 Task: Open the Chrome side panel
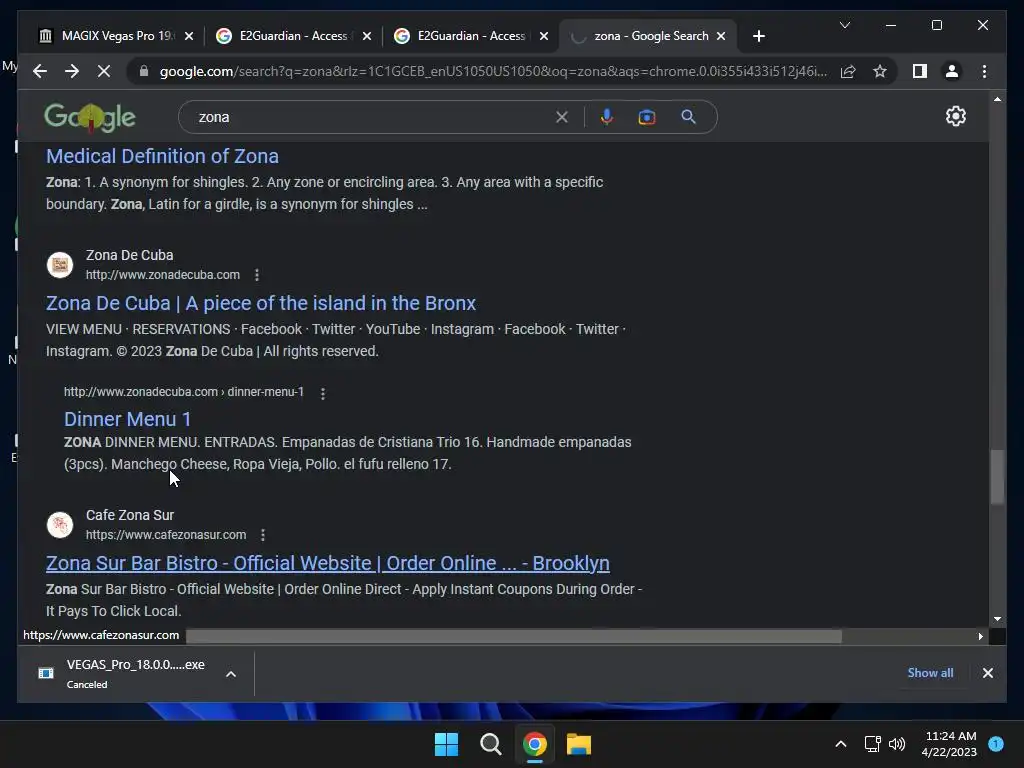point(920,71)
